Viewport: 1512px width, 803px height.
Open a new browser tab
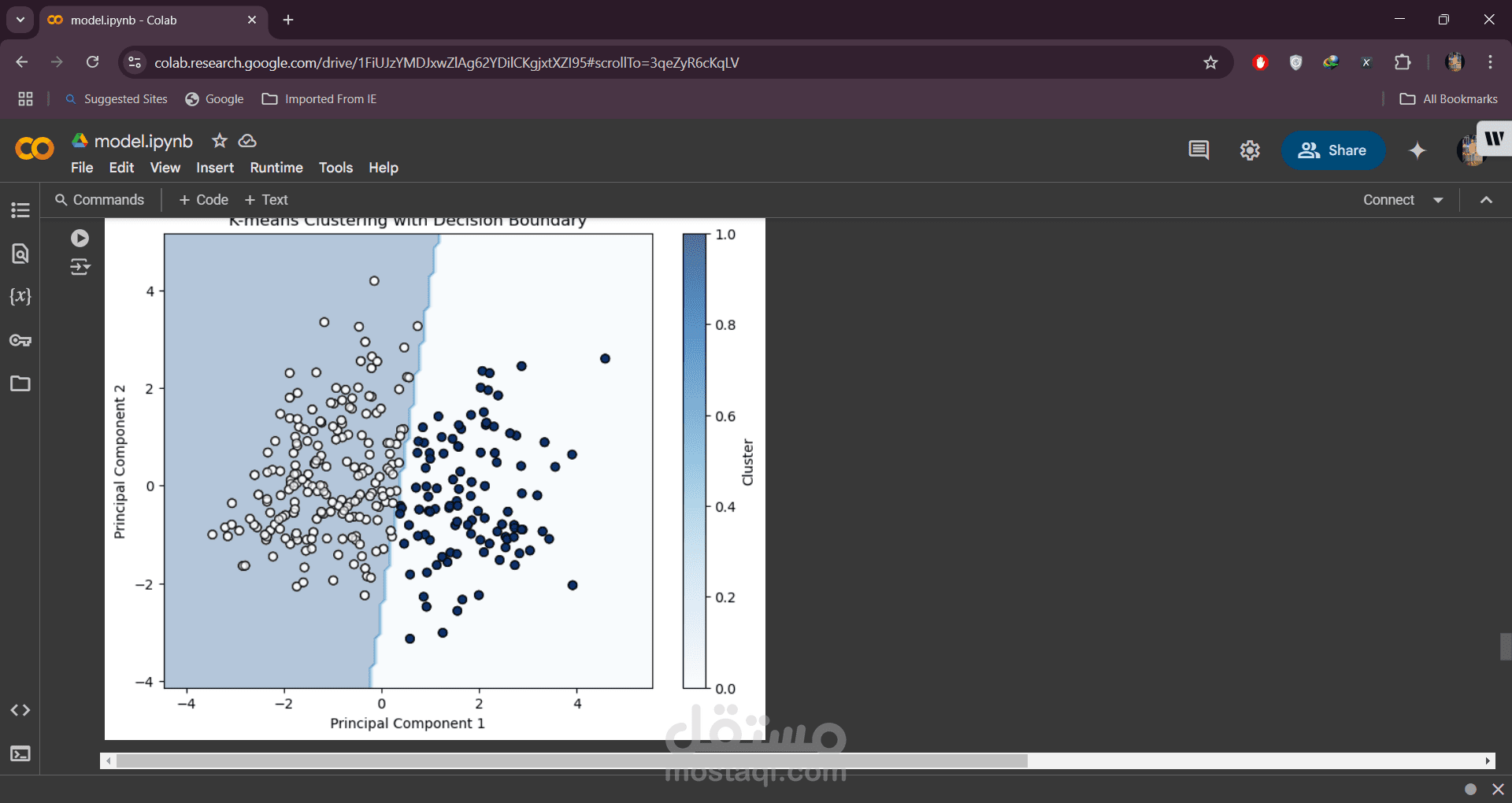pos(288,20)
